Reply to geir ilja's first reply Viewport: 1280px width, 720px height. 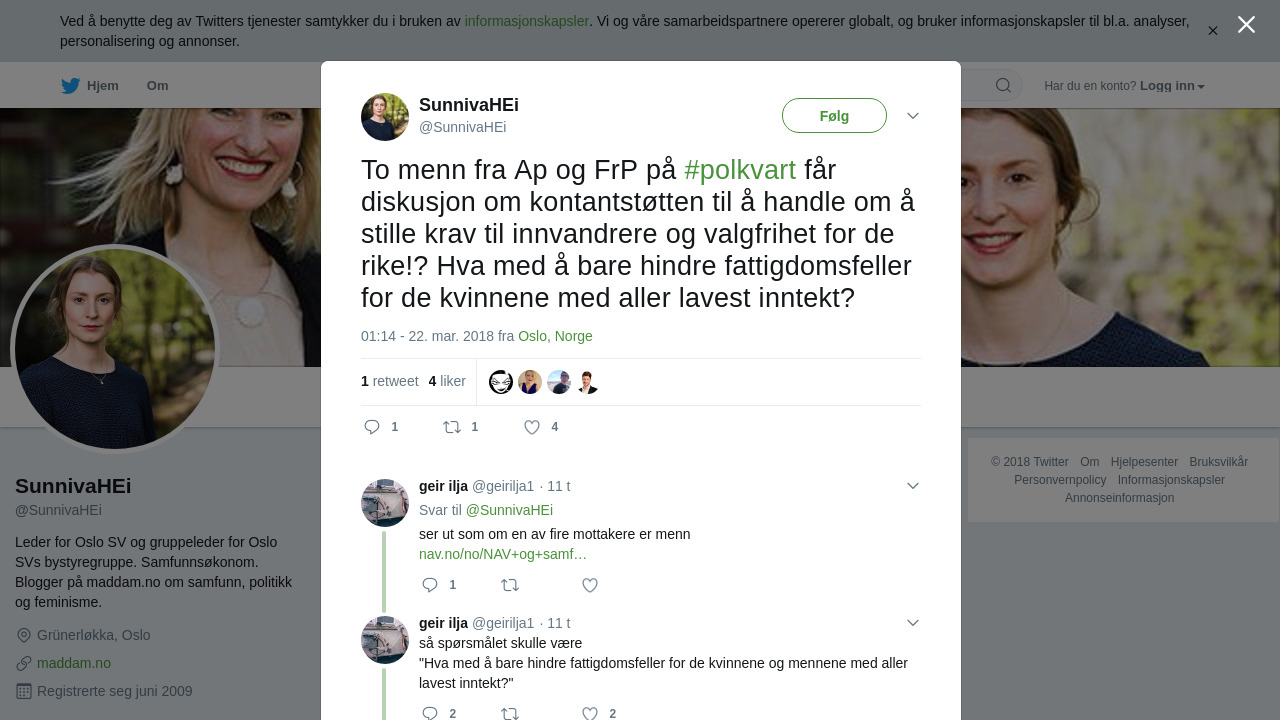pyautogui.click(x=430, y=585)
